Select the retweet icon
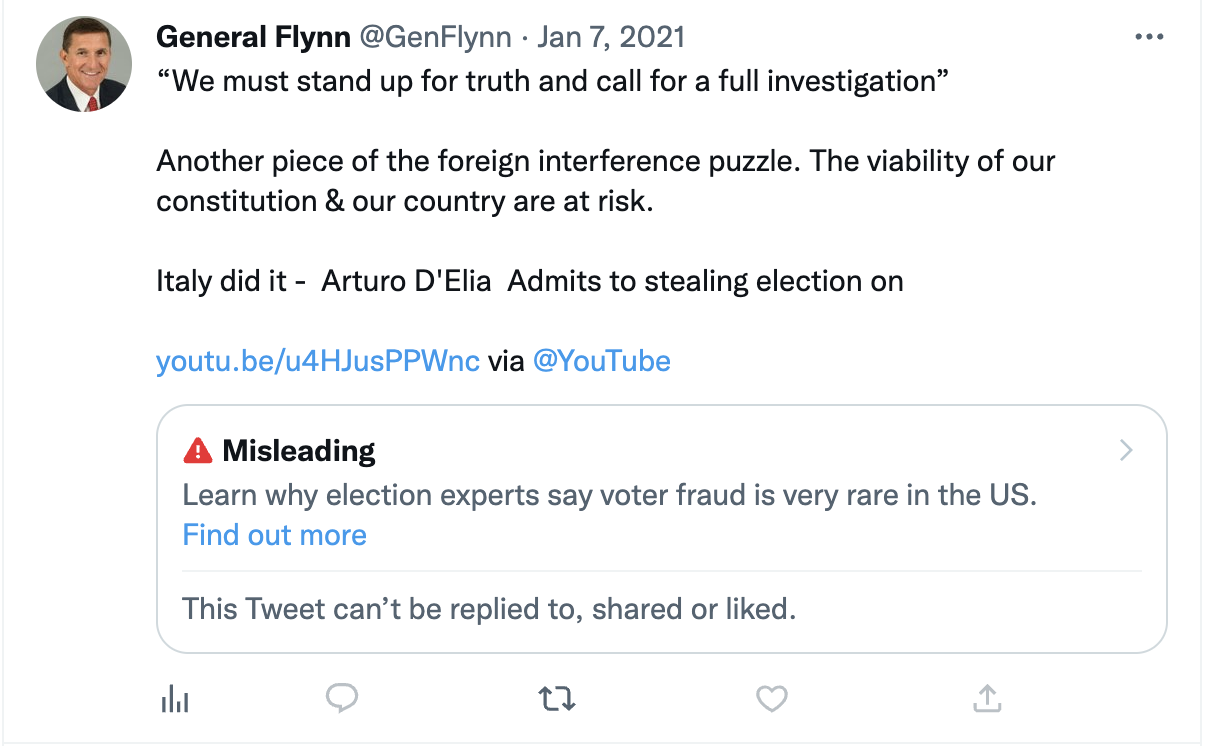This screenshot has height=746, width=1214. (x=557, y=699)
